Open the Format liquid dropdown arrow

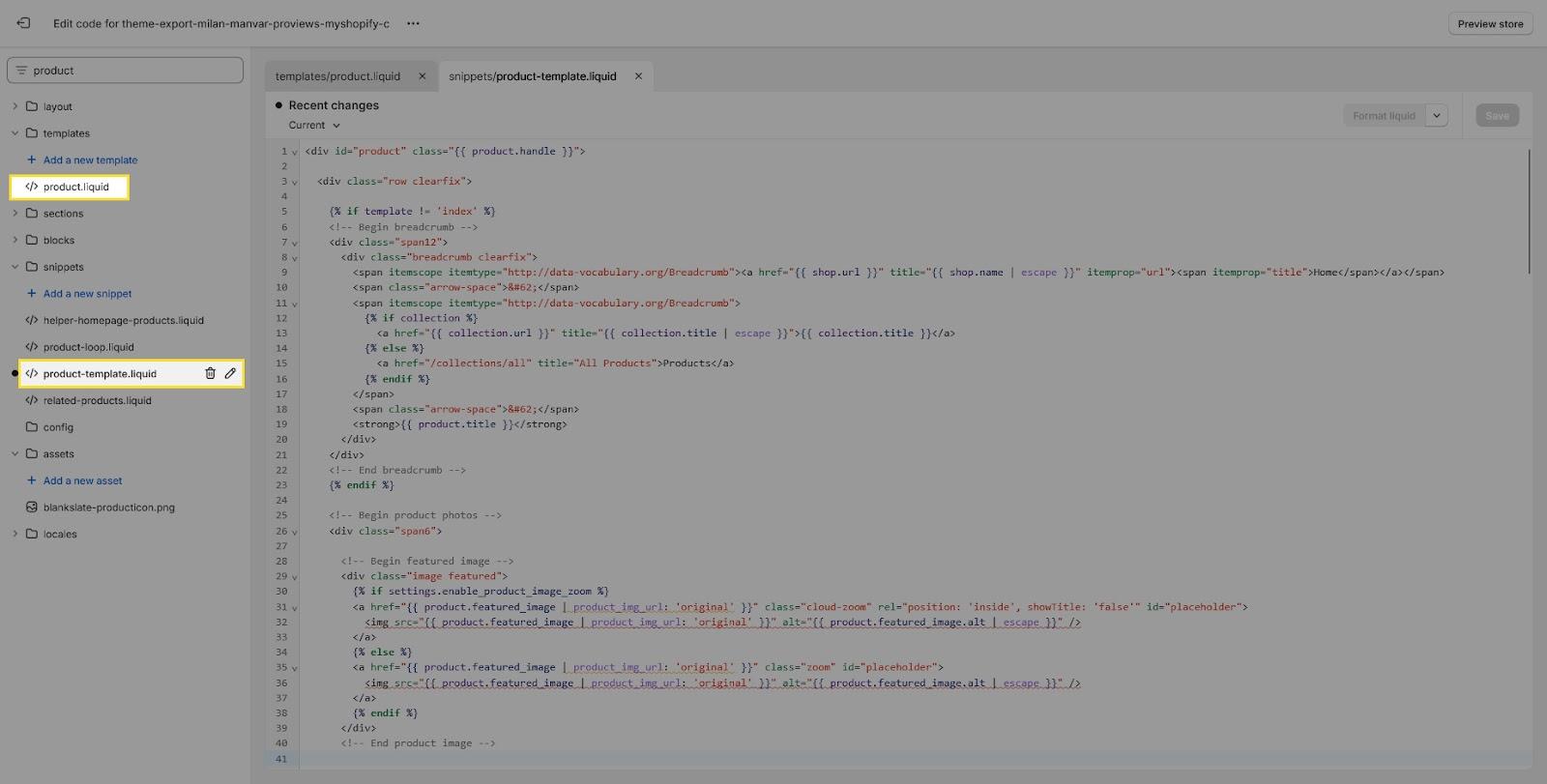(x=1437, y=116)
